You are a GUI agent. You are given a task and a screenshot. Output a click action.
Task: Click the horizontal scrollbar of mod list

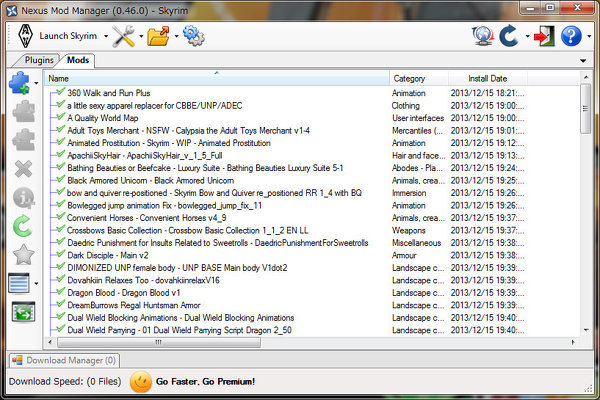[x=250, y=342]
